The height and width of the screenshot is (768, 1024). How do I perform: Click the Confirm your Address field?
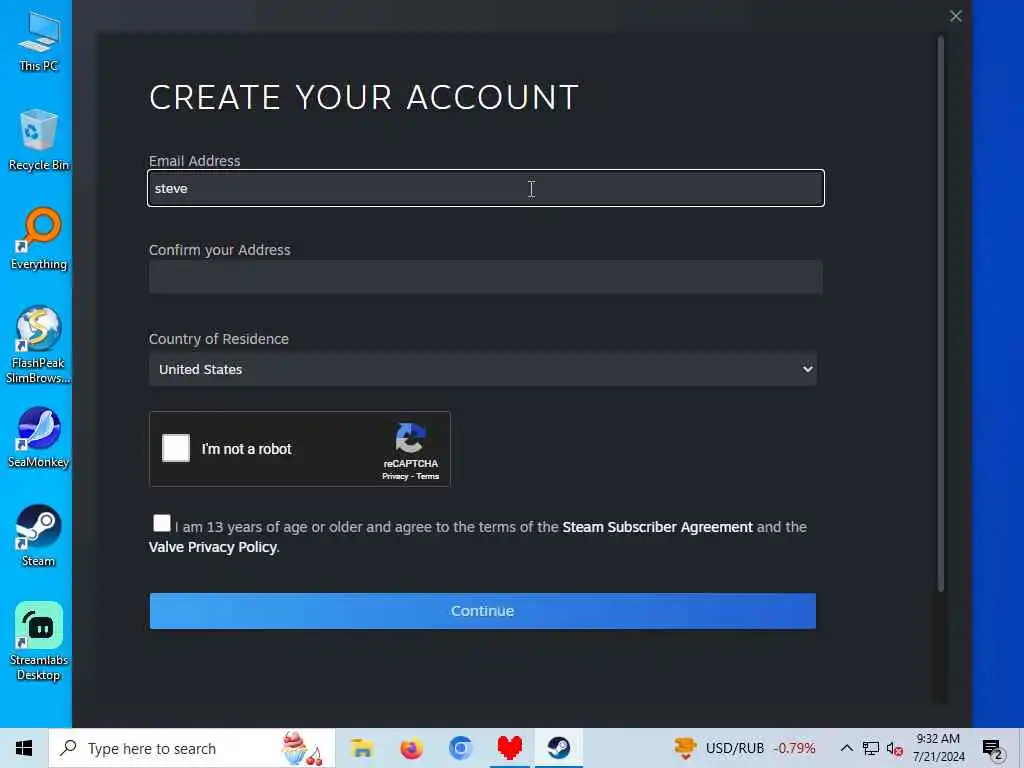click(x=486, y=277)
